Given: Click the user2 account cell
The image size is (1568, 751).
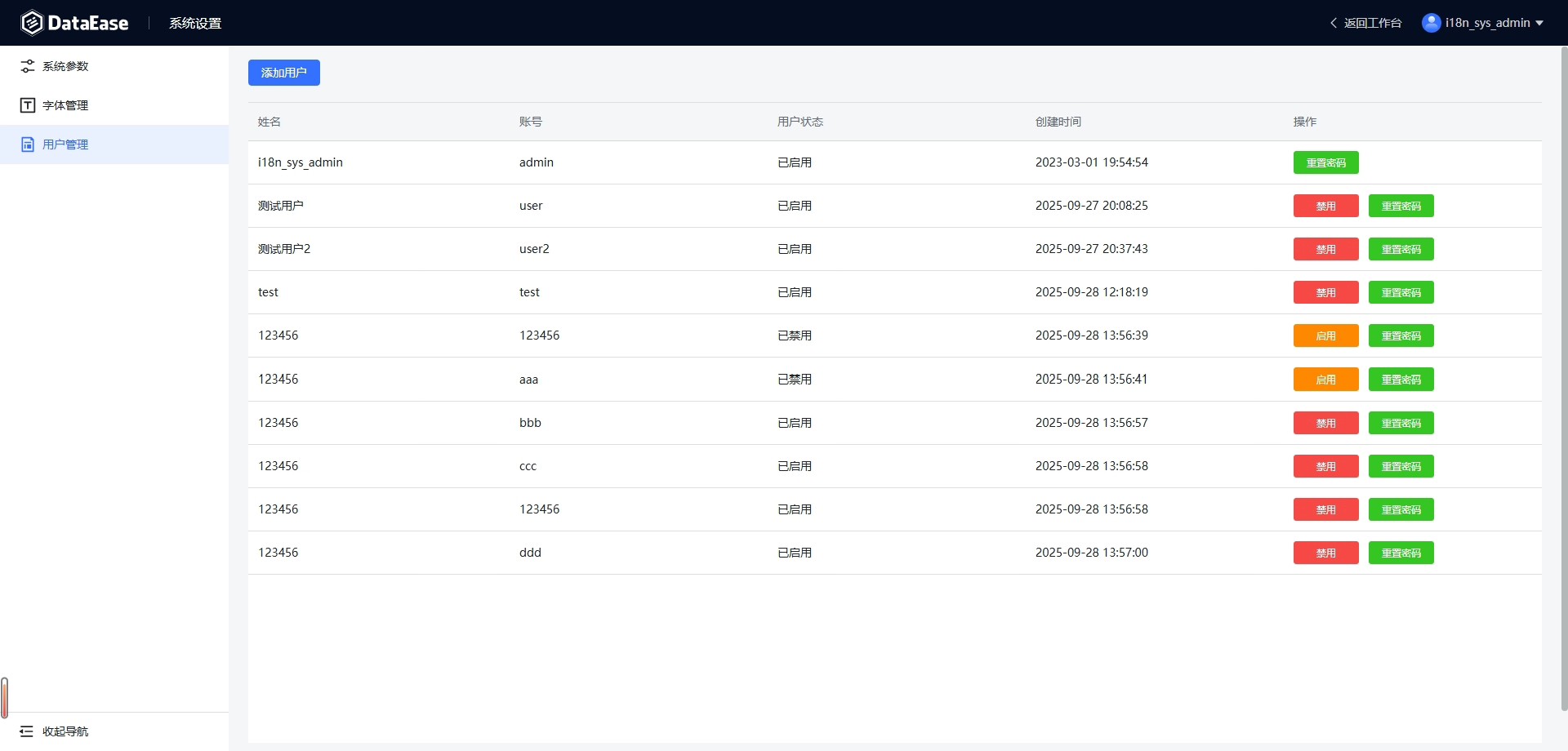Looking at the screenshot, I should 534,249.
